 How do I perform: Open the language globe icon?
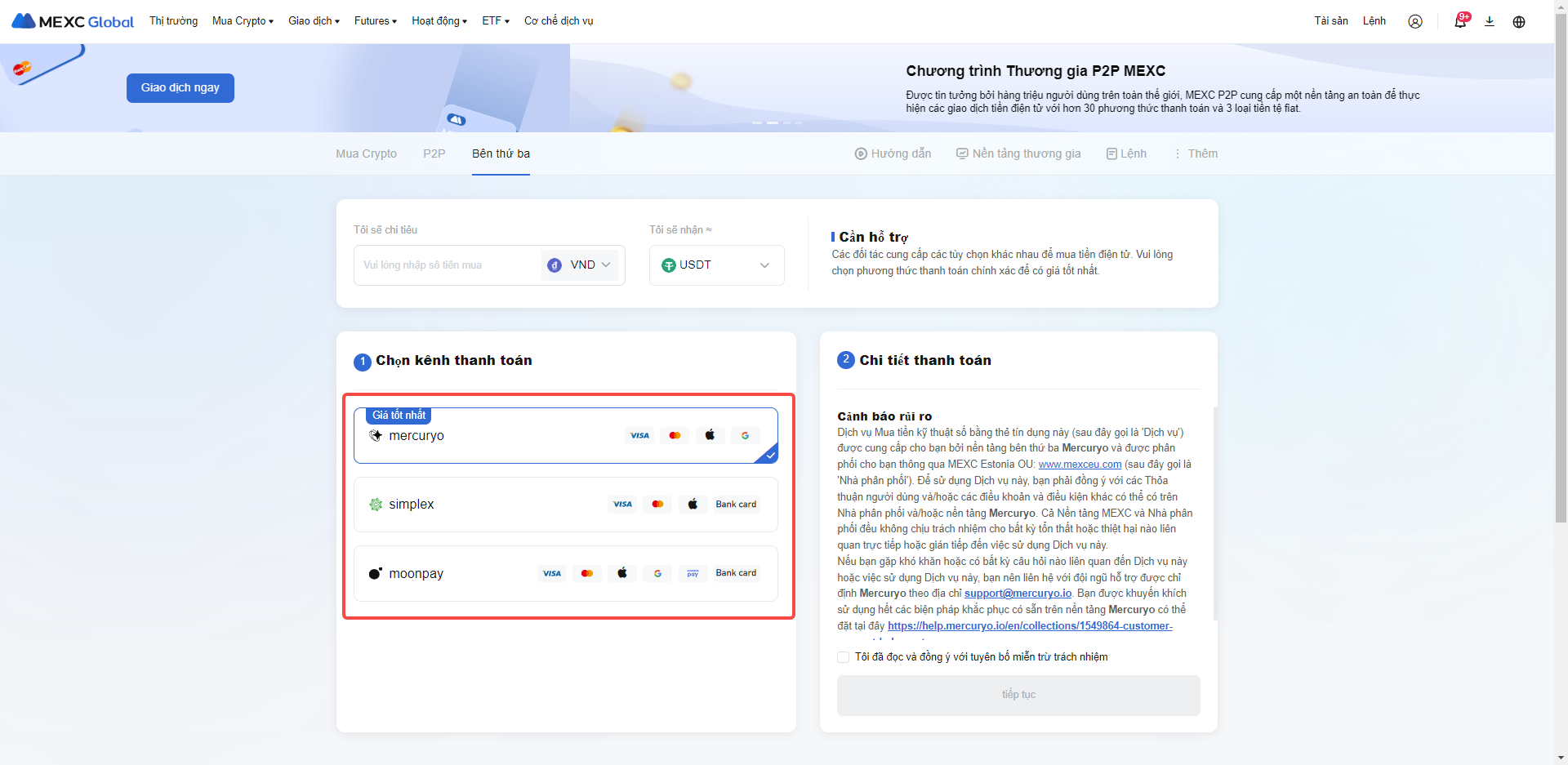(x=1519, y=21)
